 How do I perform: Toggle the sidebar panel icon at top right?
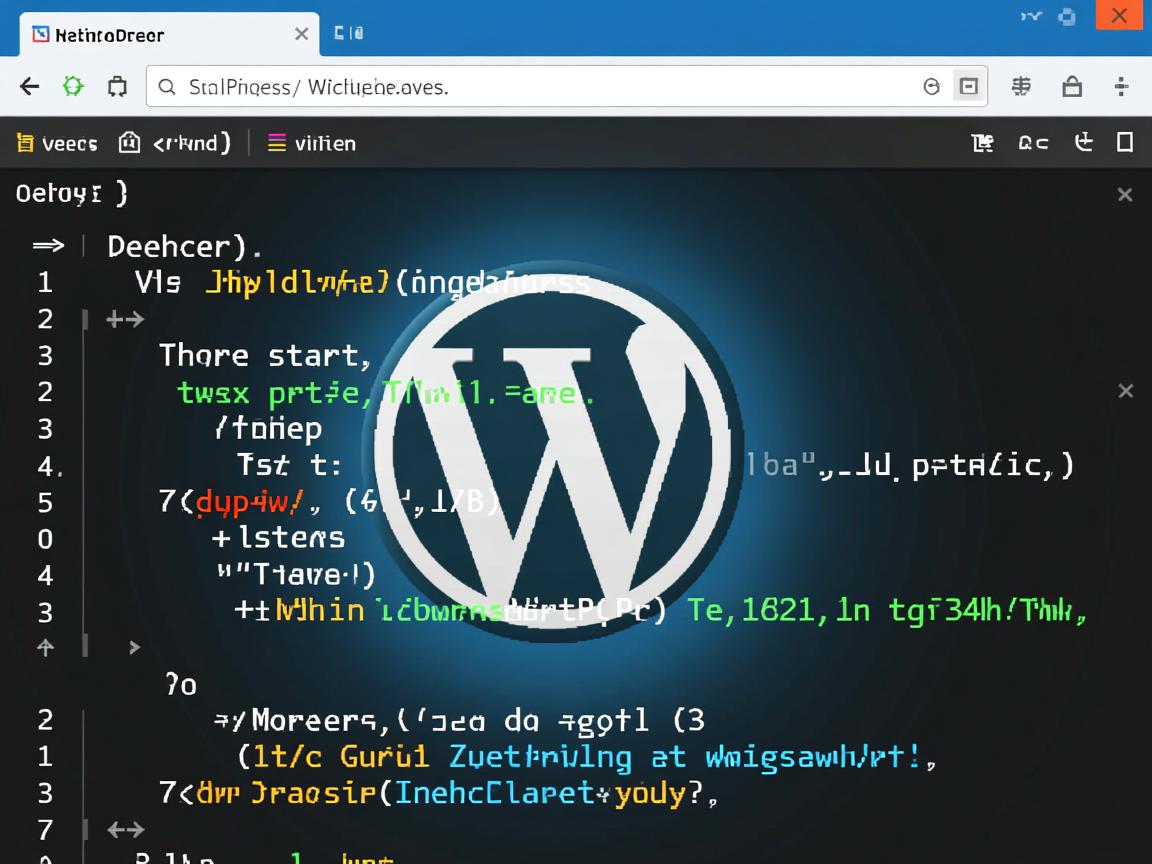(x=1126, y=143)
